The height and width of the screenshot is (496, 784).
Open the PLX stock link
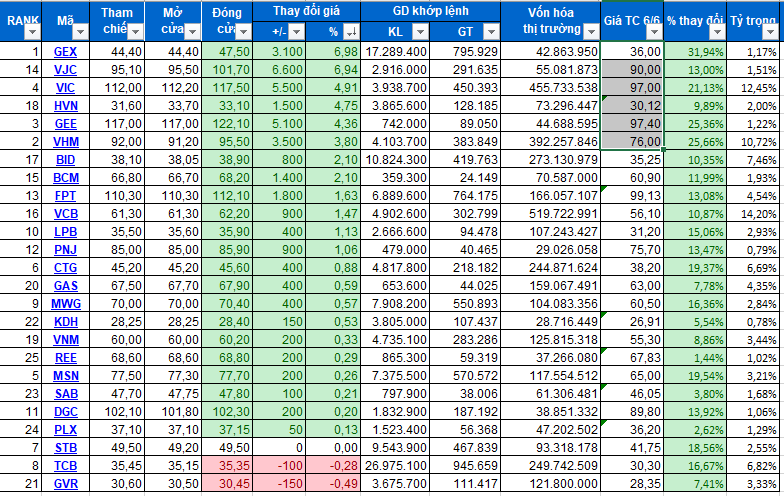(x=66, y=430)
